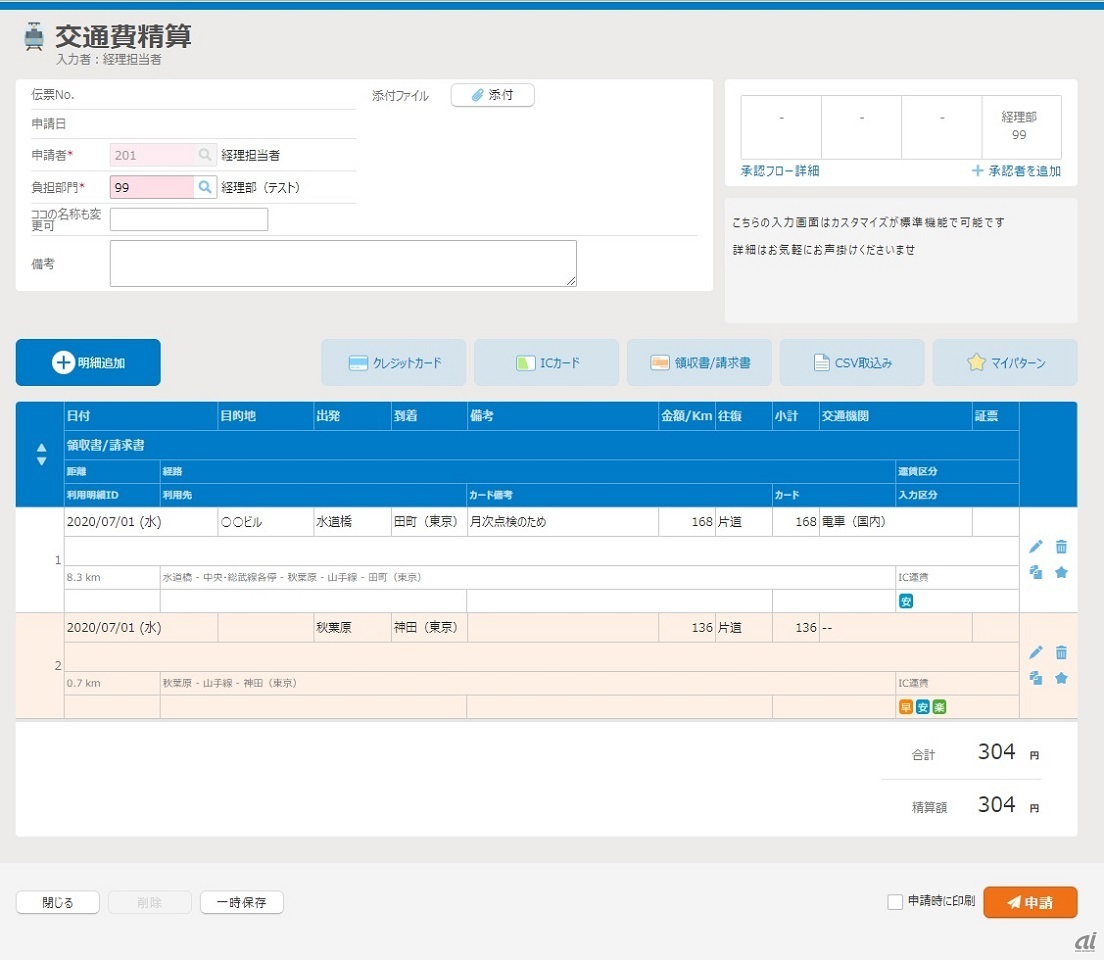Click the orange 早 badge in row 2
Viewport: 1104px width, 960px height.
click(x=906, y=707)
